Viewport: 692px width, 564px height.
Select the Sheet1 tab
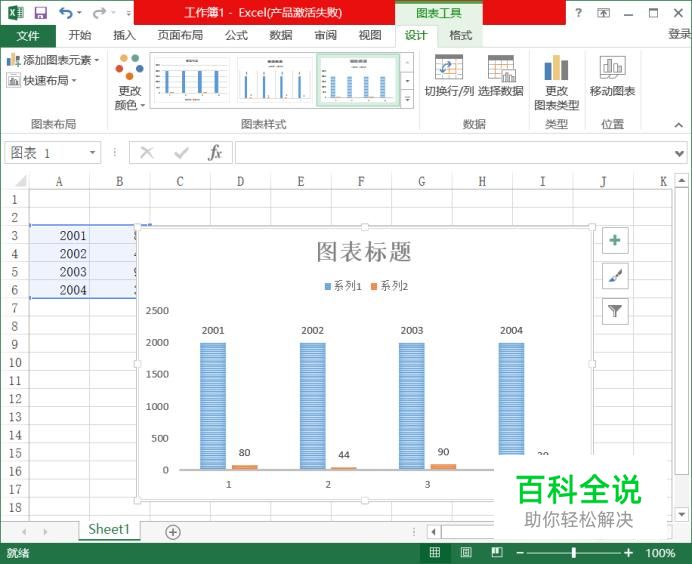[x=109, y=529]
